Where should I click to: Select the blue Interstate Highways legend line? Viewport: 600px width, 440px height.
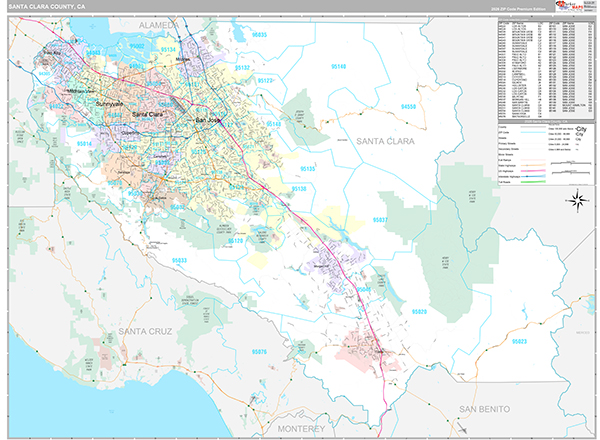click(532, 176)
